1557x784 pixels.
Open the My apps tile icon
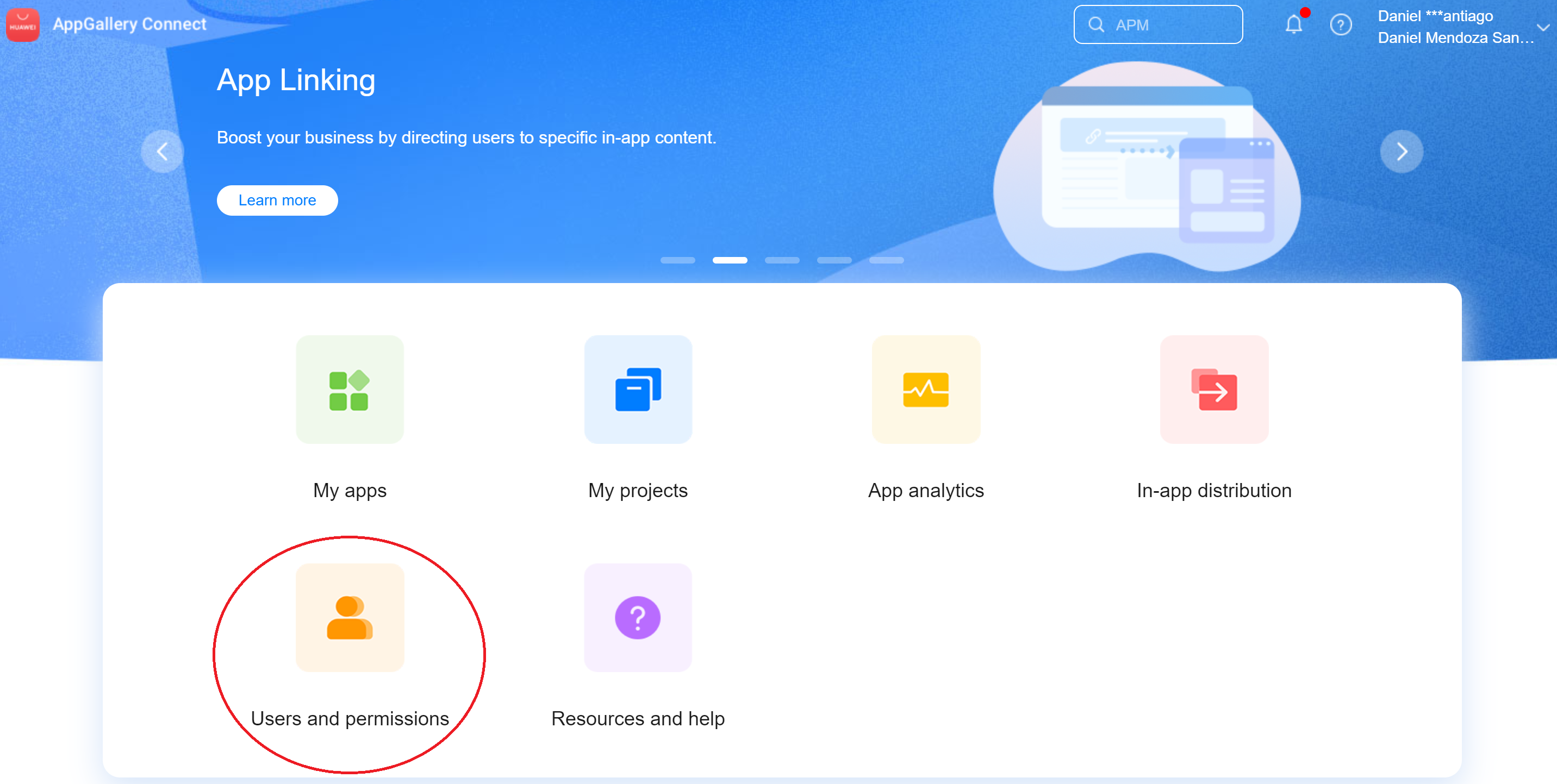[350, 390]
